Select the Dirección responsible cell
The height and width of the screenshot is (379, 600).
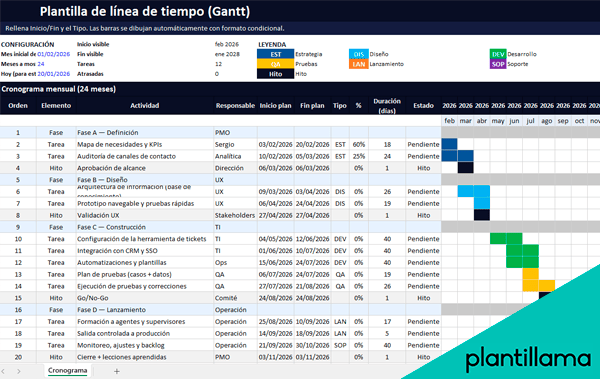(235, 168)
